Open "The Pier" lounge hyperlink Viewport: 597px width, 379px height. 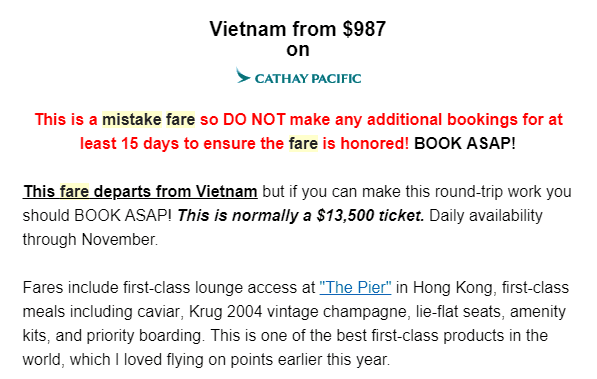click(x=355, y=288)
